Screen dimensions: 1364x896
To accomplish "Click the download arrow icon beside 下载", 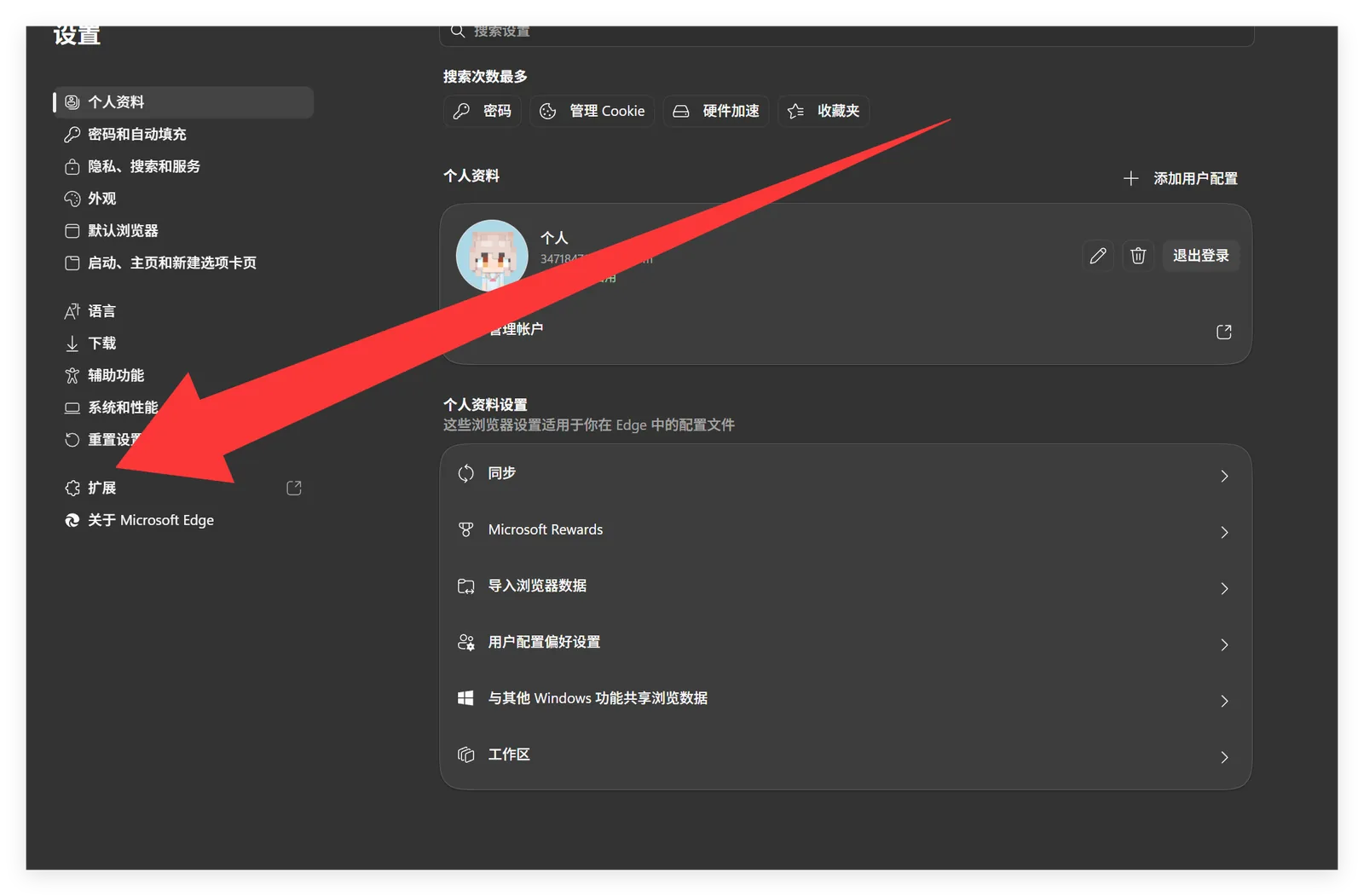I will tap(72, 344).
